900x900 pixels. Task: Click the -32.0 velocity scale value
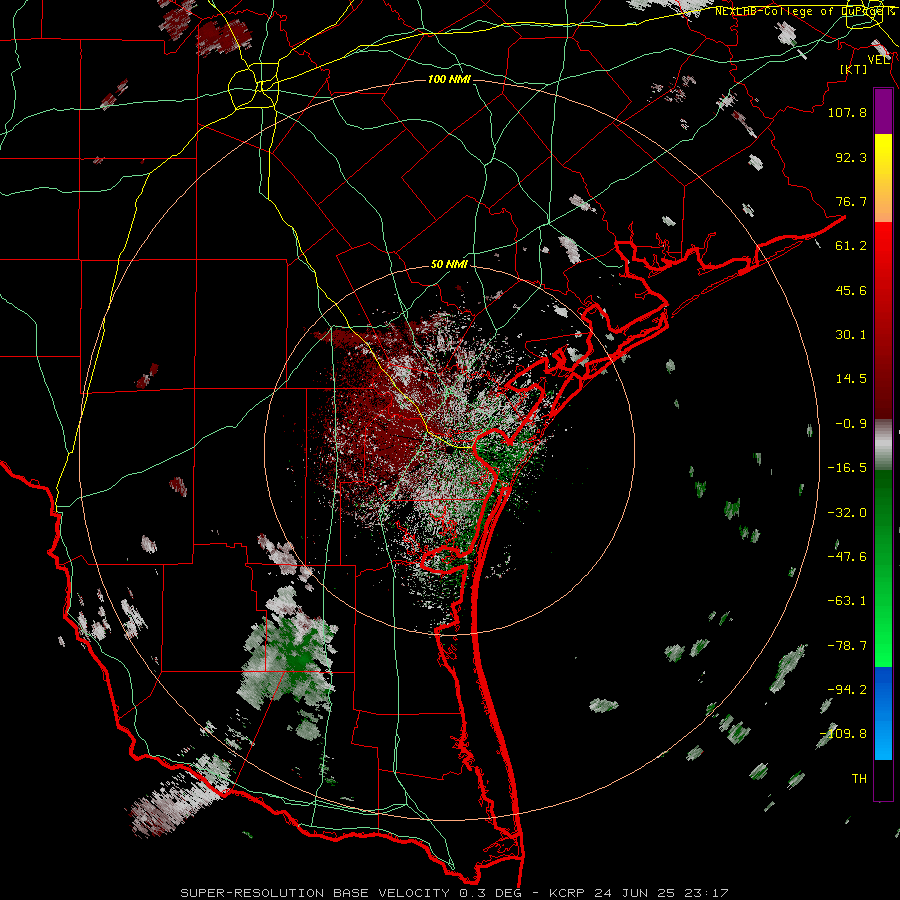click(847, 513)
